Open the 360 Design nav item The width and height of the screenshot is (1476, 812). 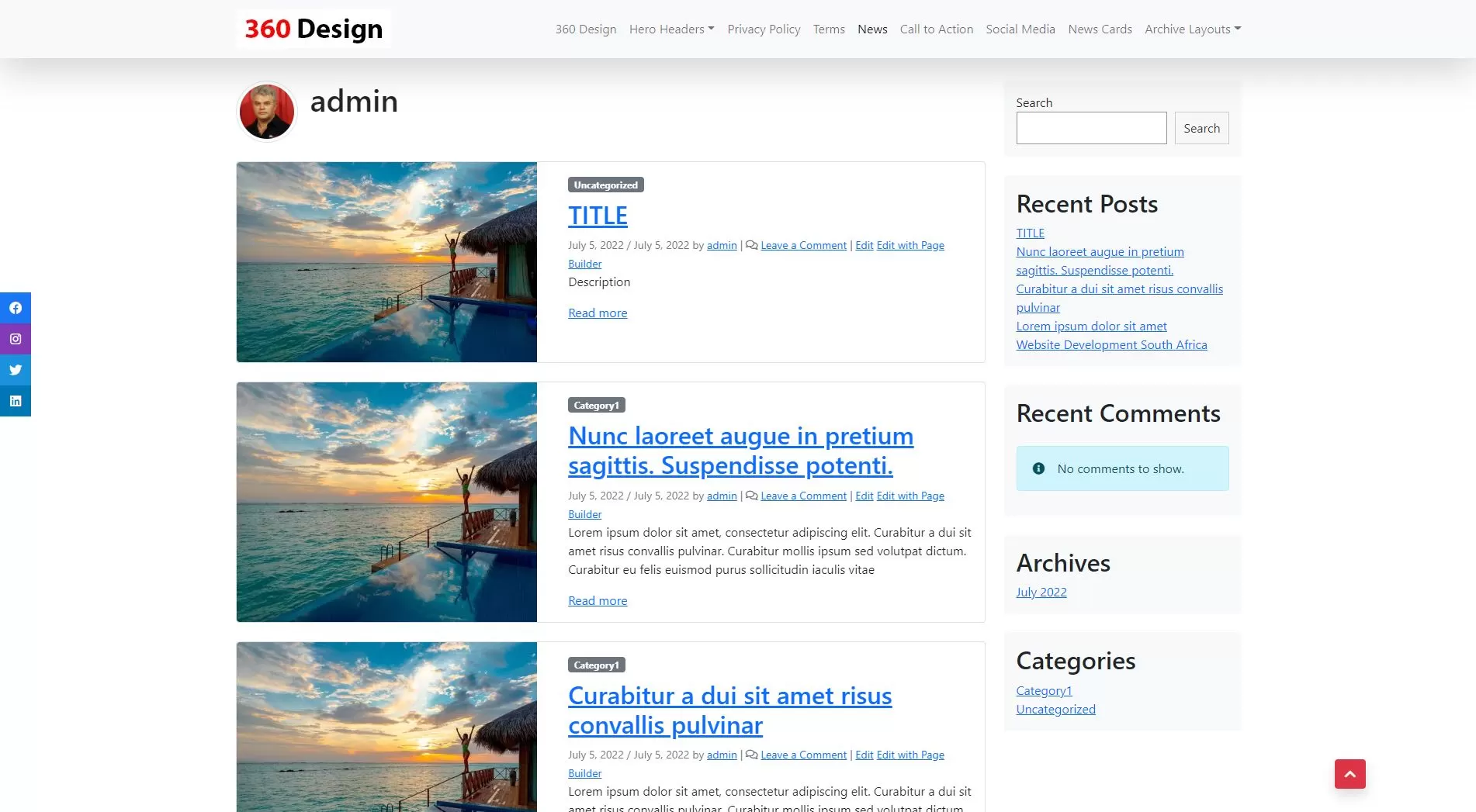pos(586,29)
